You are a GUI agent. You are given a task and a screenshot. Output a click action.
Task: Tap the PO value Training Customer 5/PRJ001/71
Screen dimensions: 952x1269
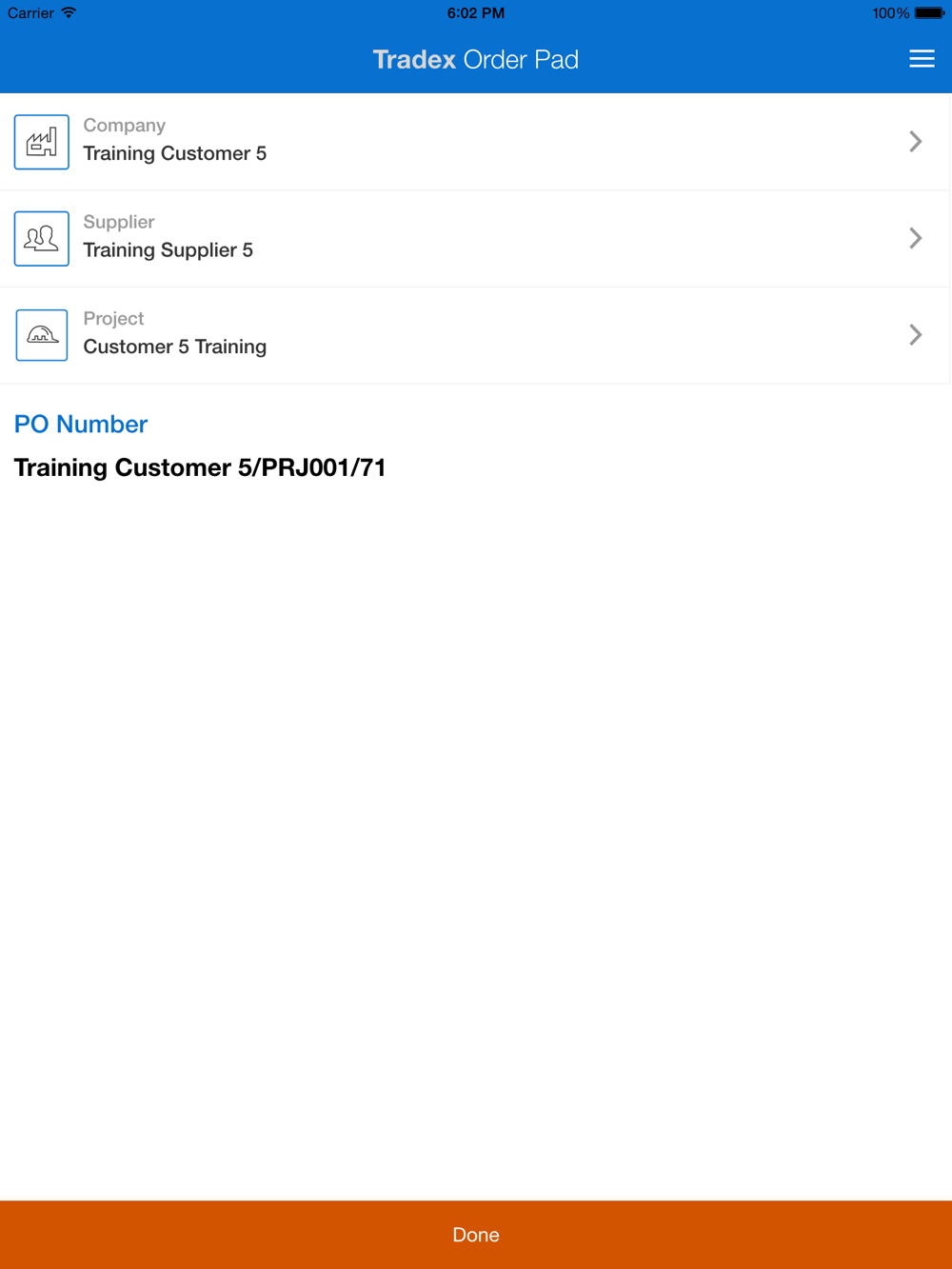click(x=200, y=467)
